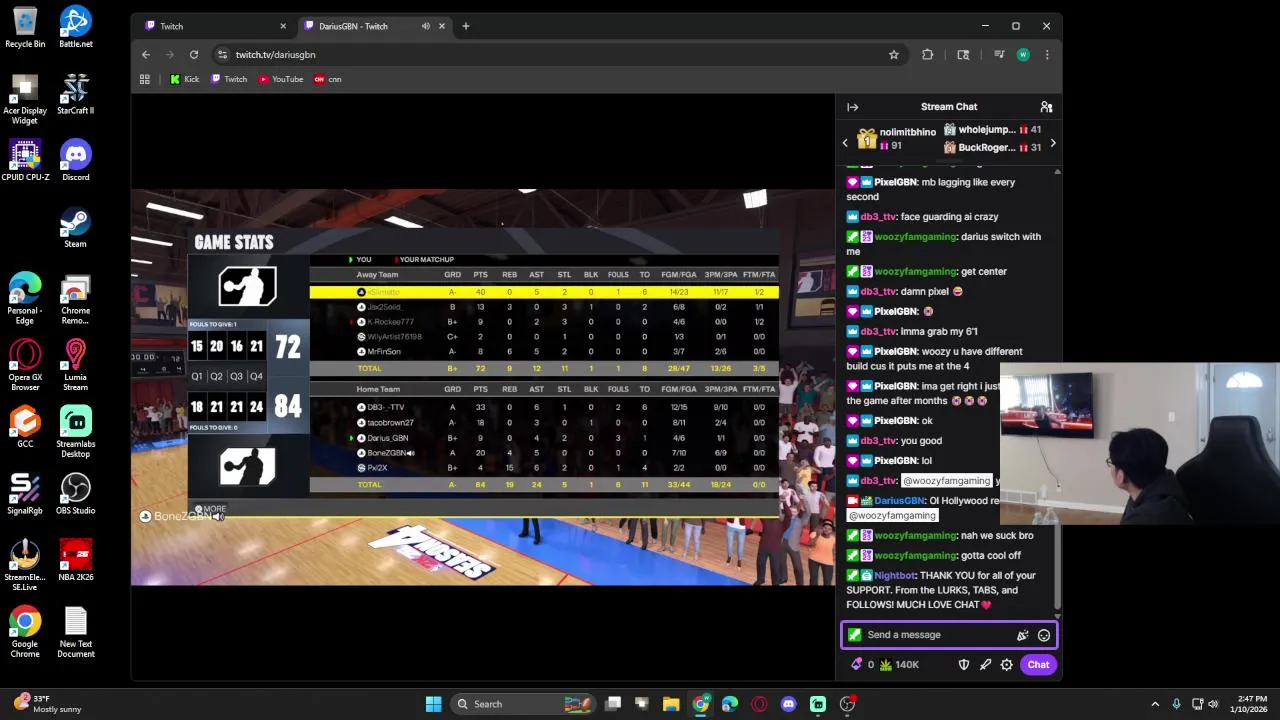Viewport: 1280px width, 720px height.
Task: Open the chat identity badge icon
Action: [854, 635]
